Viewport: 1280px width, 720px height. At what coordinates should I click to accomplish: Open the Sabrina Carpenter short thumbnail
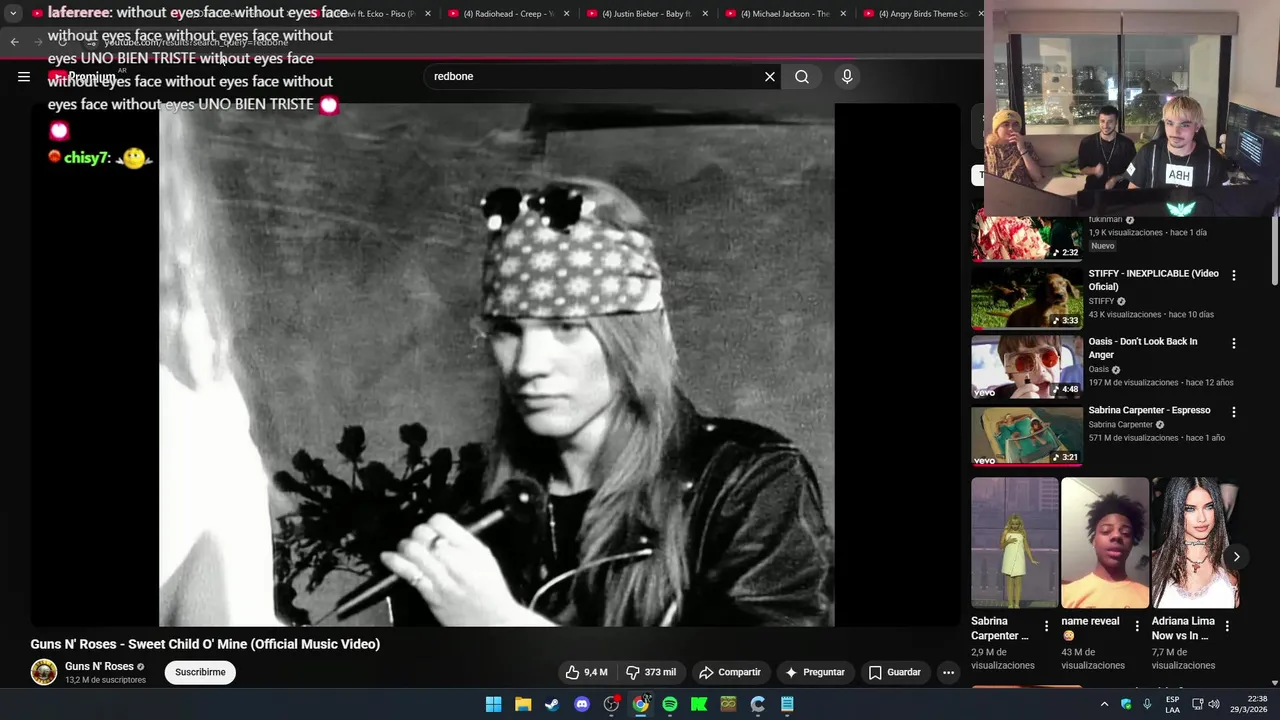(x=1015, y=543)
